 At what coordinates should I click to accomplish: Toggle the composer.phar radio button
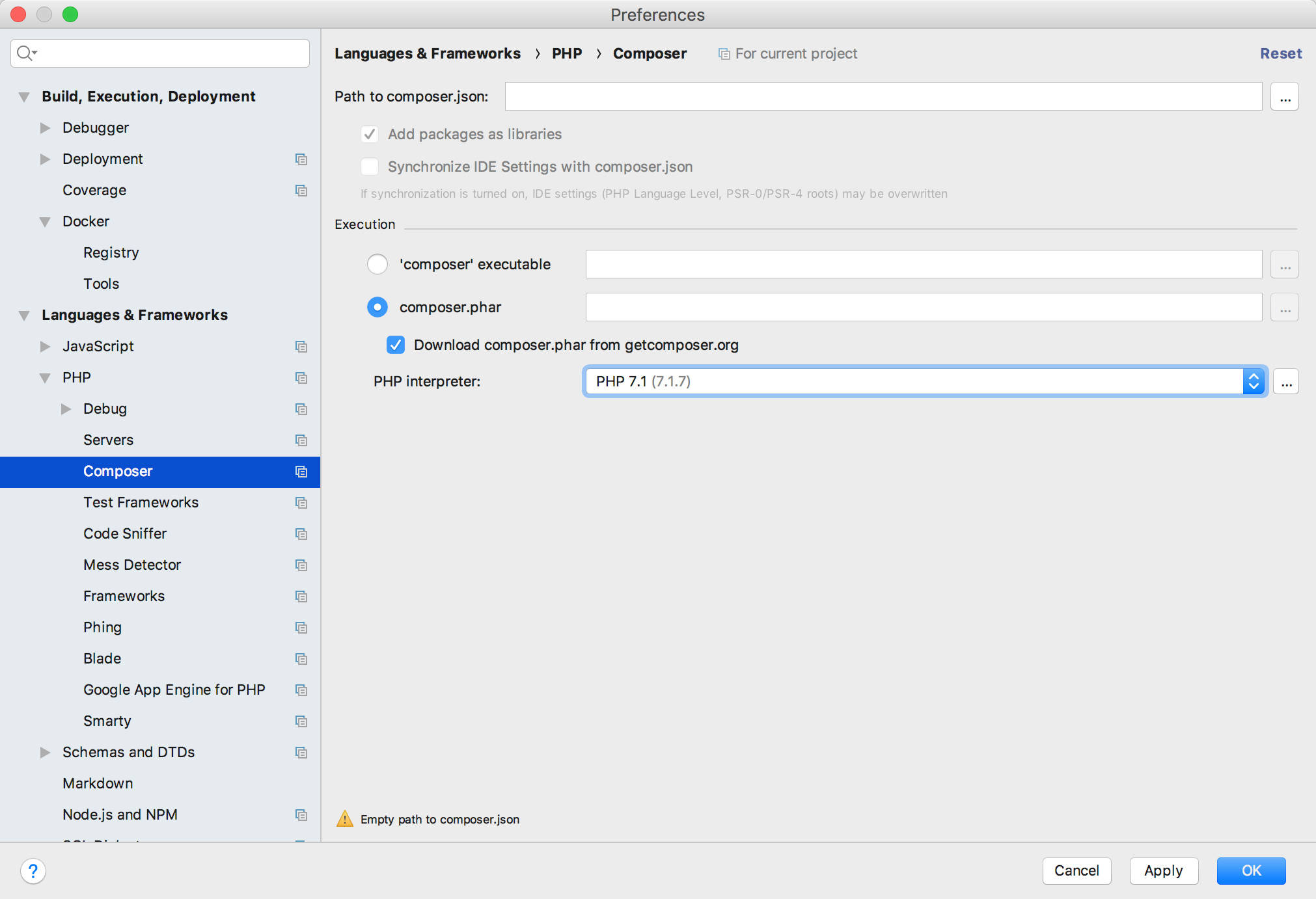[378, 307]
